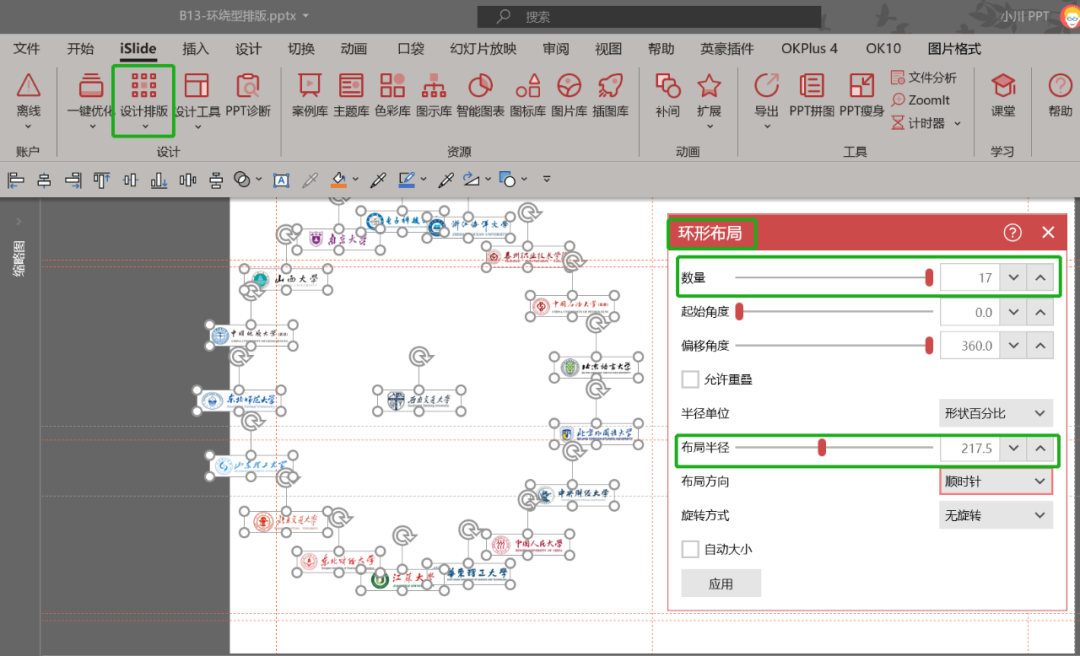
Task: Click the 一键优化 icon
Action: pyautogui.click(x=91, y=86)
